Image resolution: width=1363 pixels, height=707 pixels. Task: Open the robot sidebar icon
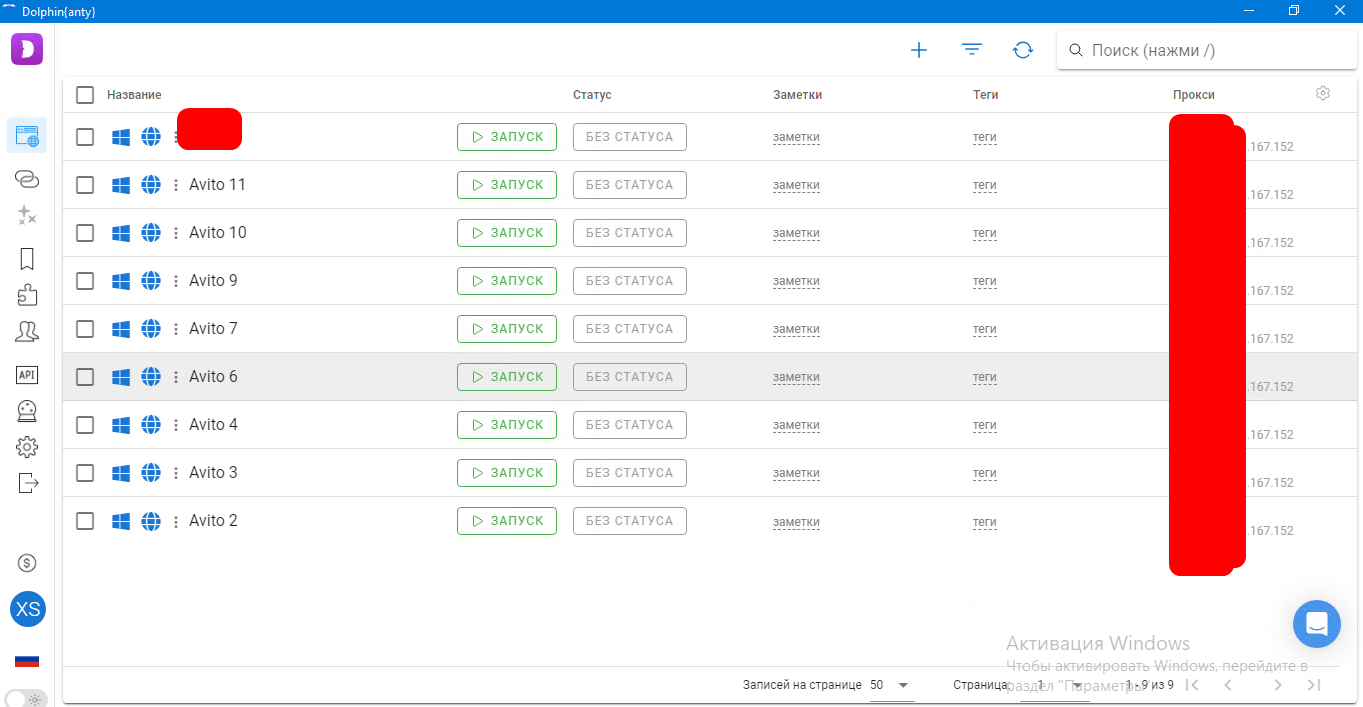pos(27,411)
